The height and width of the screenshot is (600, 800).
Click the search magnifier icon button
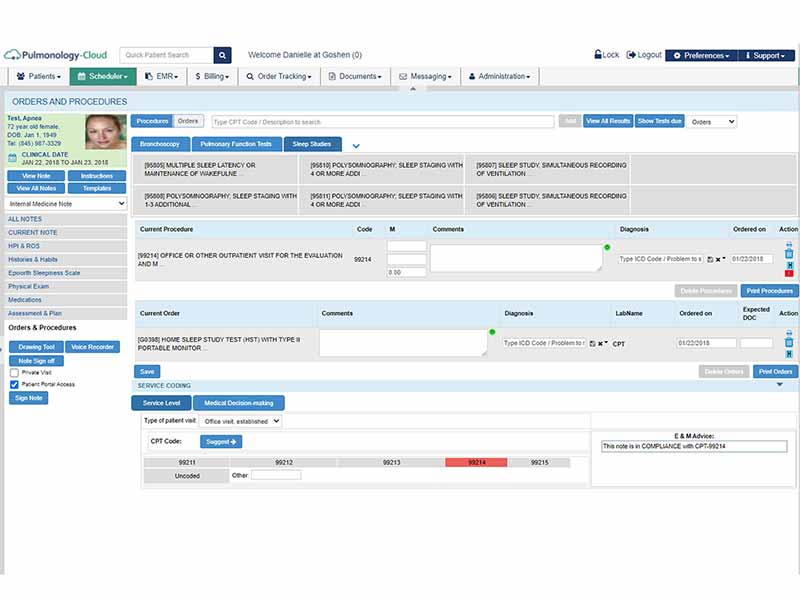pyautogui.click(x=222, y=55)
